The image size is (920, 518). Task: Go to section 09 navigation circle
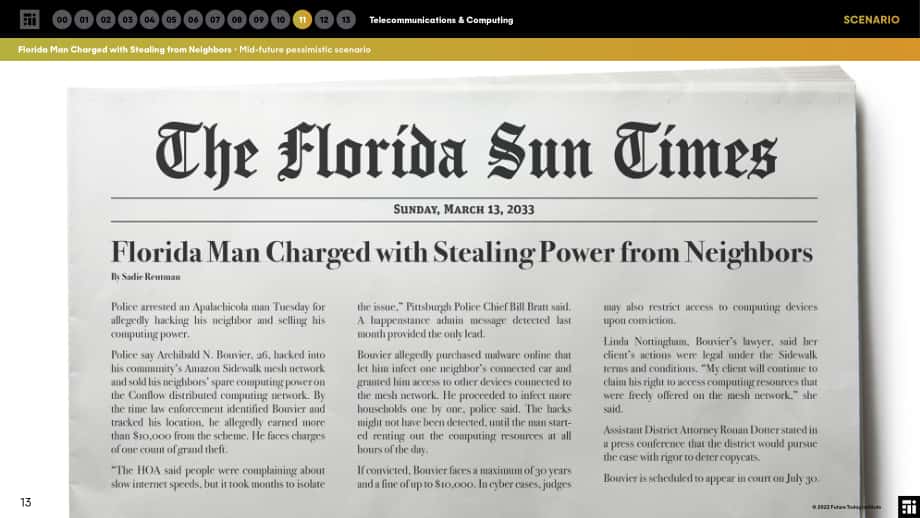tap(258, 19)
